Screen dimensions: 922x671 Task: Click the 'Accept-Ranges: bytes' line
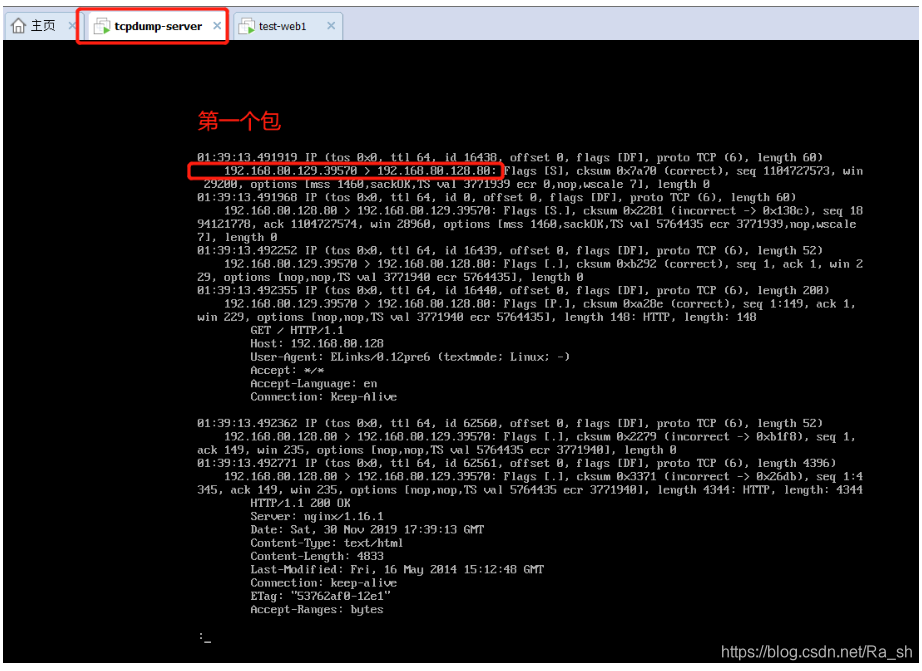pos(317,610)
